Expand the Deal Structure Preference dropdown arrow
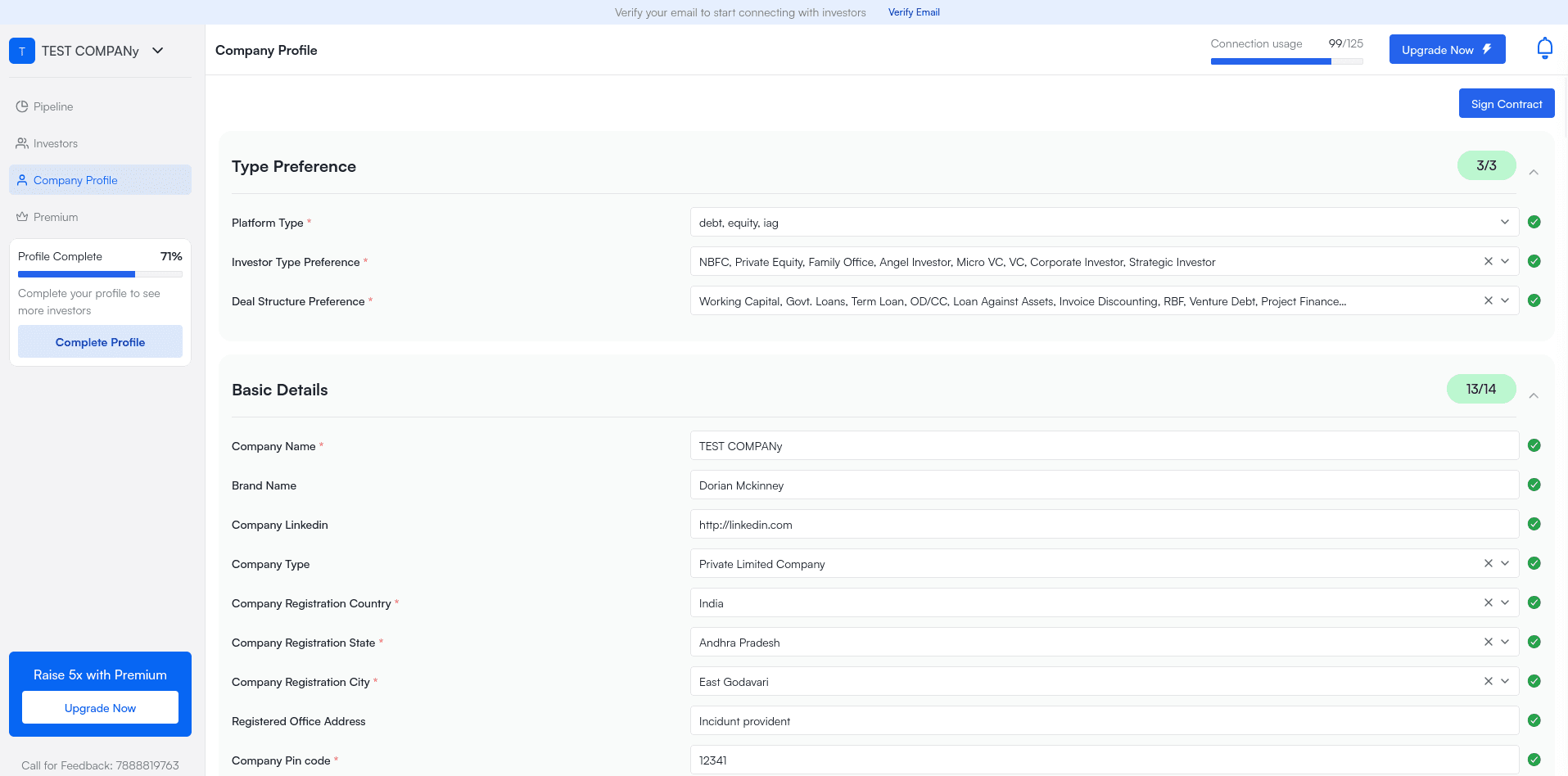The image size is (1568, 776). (1505, 300)
